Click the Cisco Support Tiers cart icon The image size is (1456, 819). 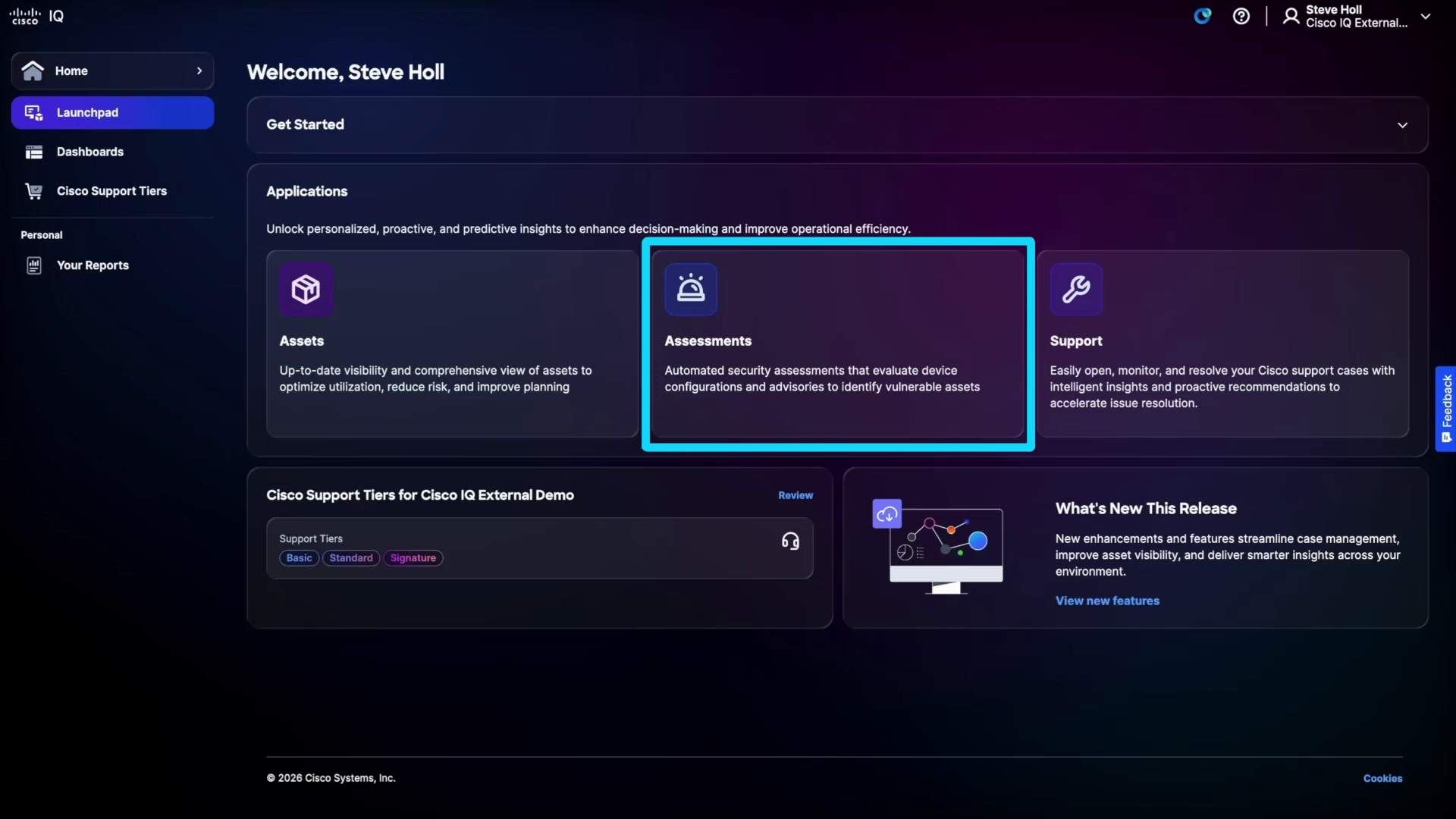(33, 191)
